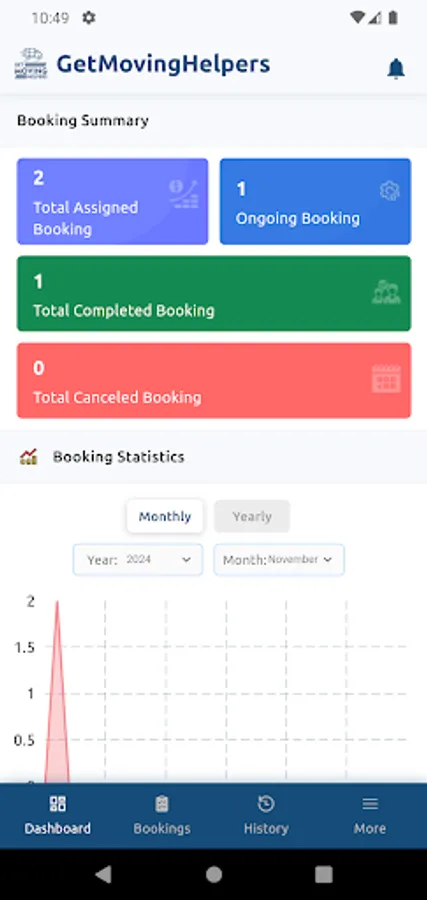The image size is (427, 900).
Task: Click the 10:49 clock in status bar
Action: point(51,18)
